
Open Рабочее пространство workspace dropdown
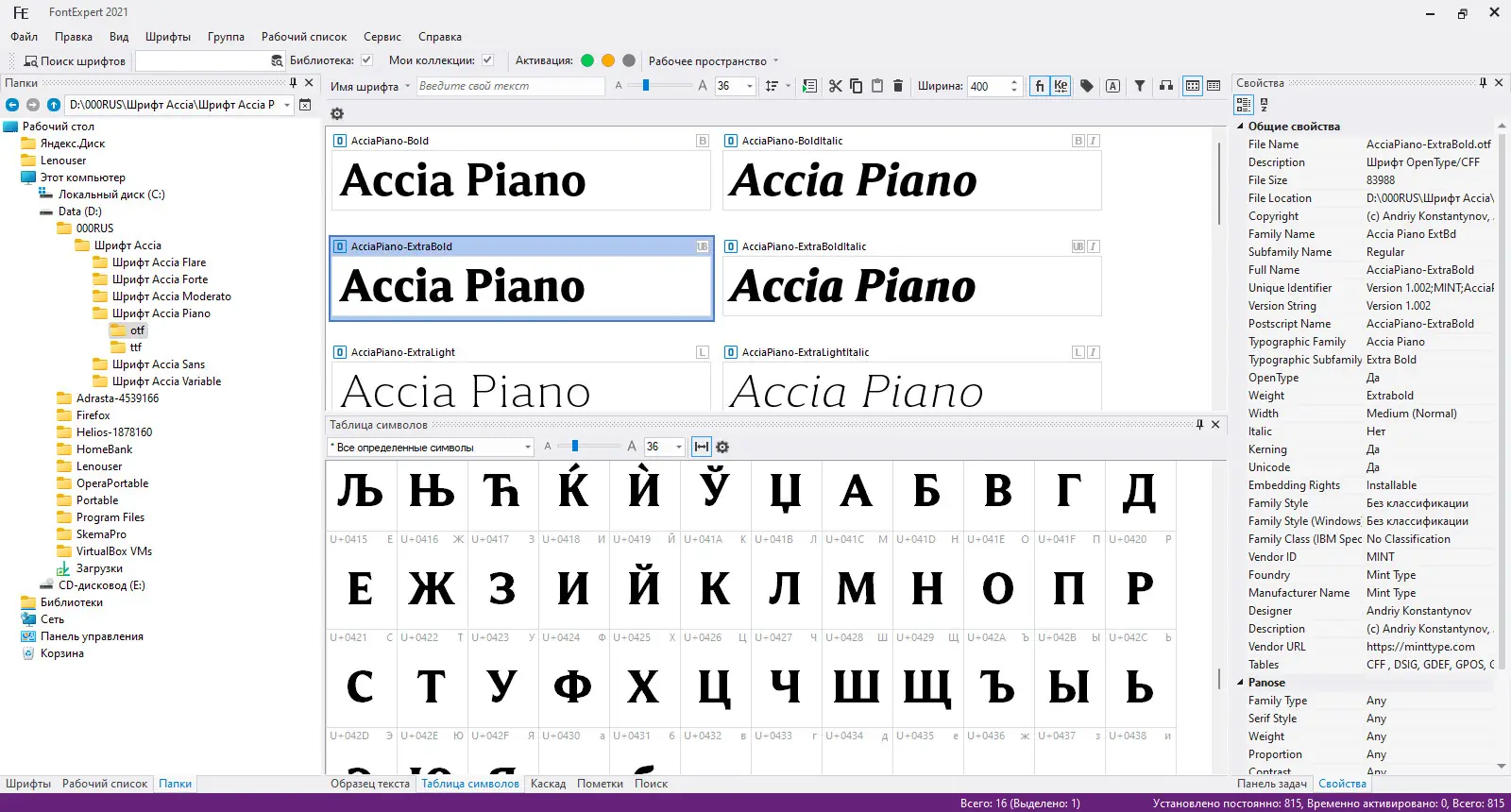(713, 61)
